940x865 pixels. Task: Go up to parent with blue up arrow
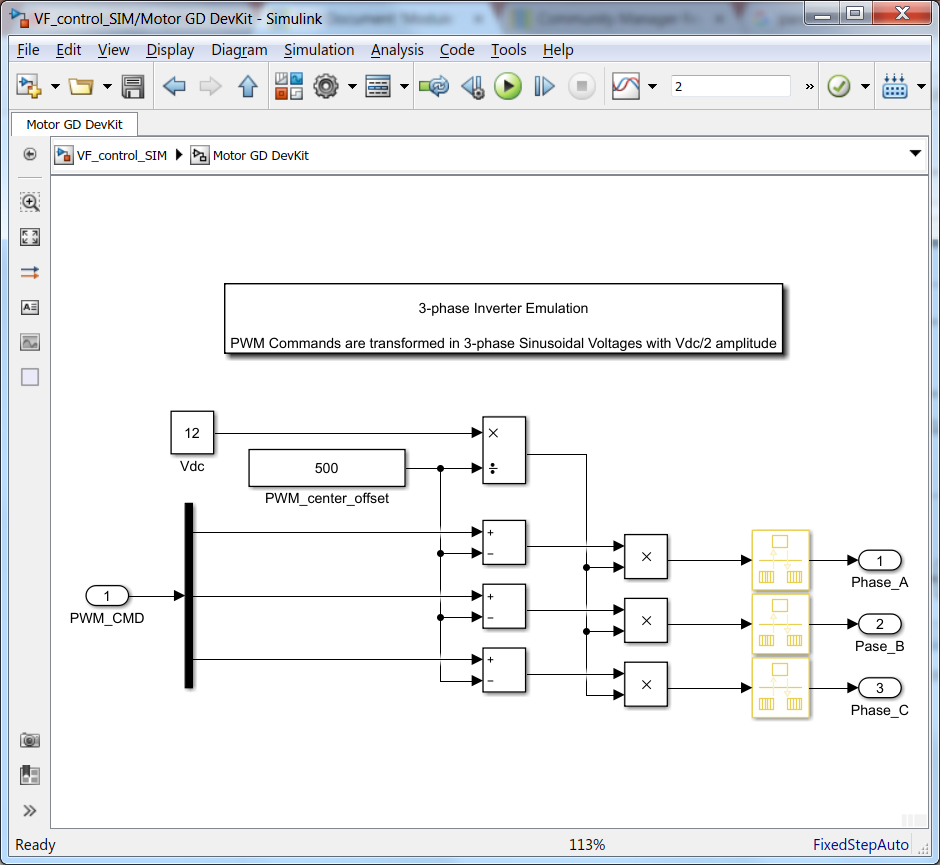(248, 86)
